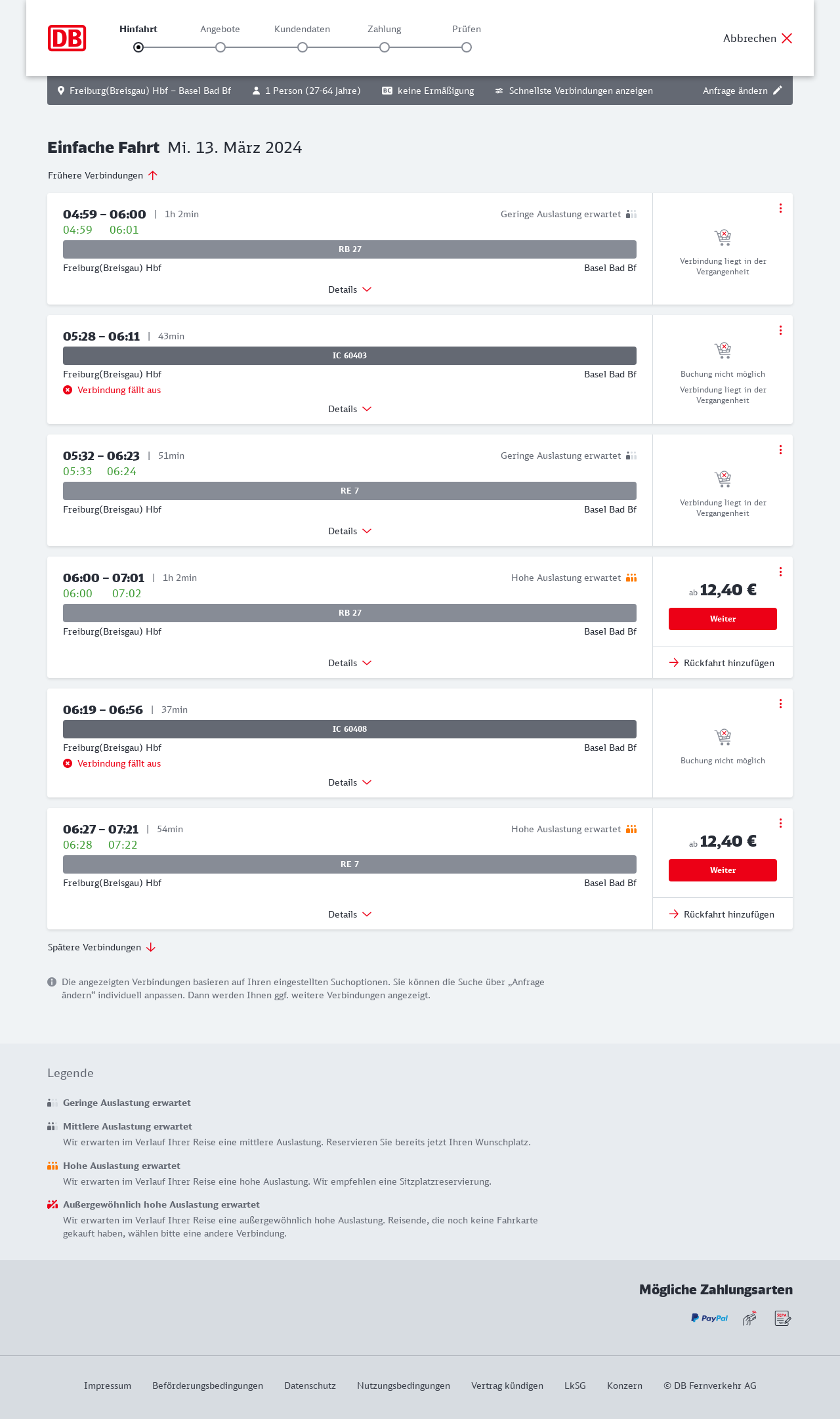Viewport: 840px width, 1419px height.
Task: Click the pencil icon next to Anfrage ändern
Action: point(778,91)
